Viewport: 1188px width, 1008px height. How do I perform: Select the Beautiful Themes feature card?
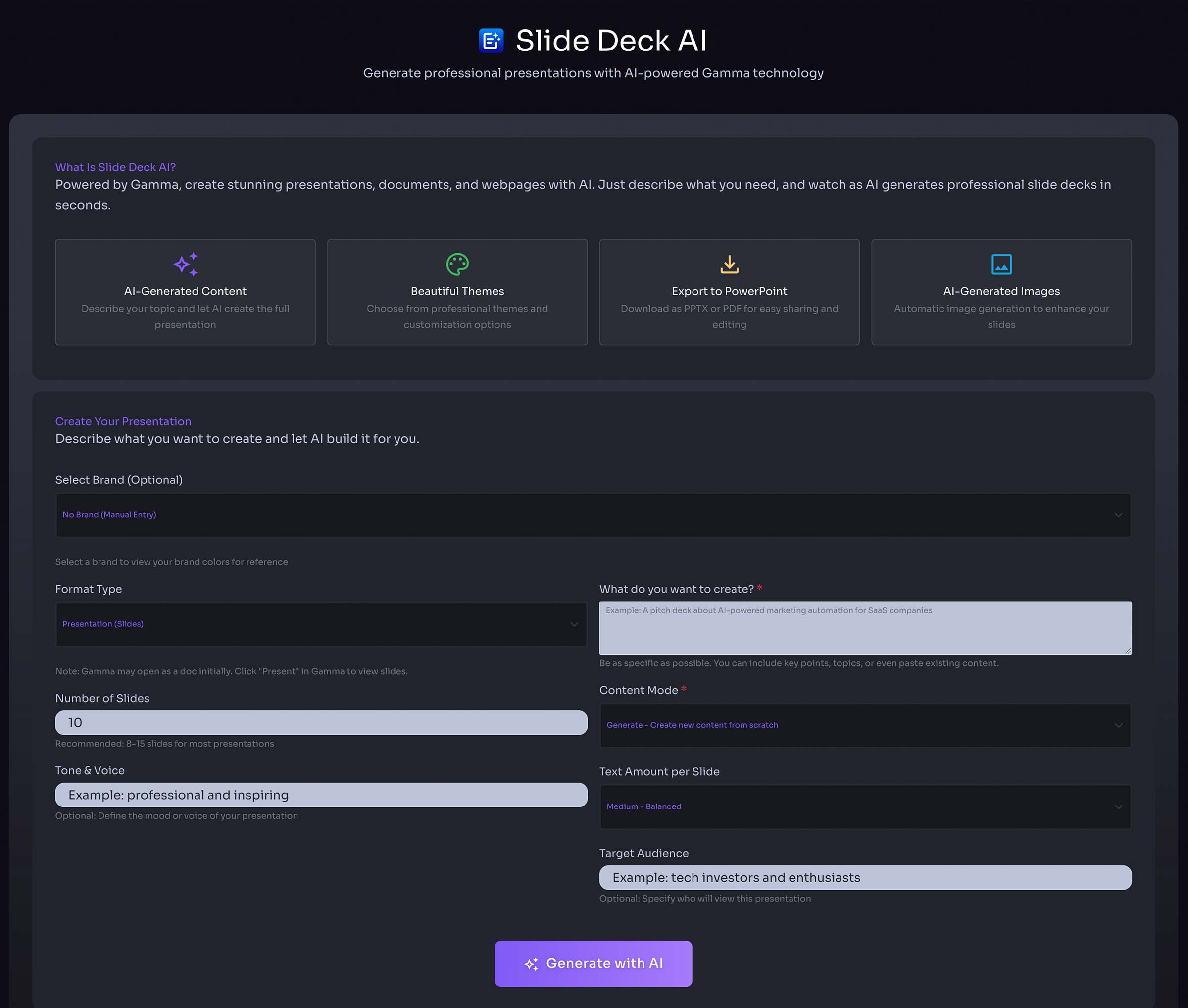point(456,292)
